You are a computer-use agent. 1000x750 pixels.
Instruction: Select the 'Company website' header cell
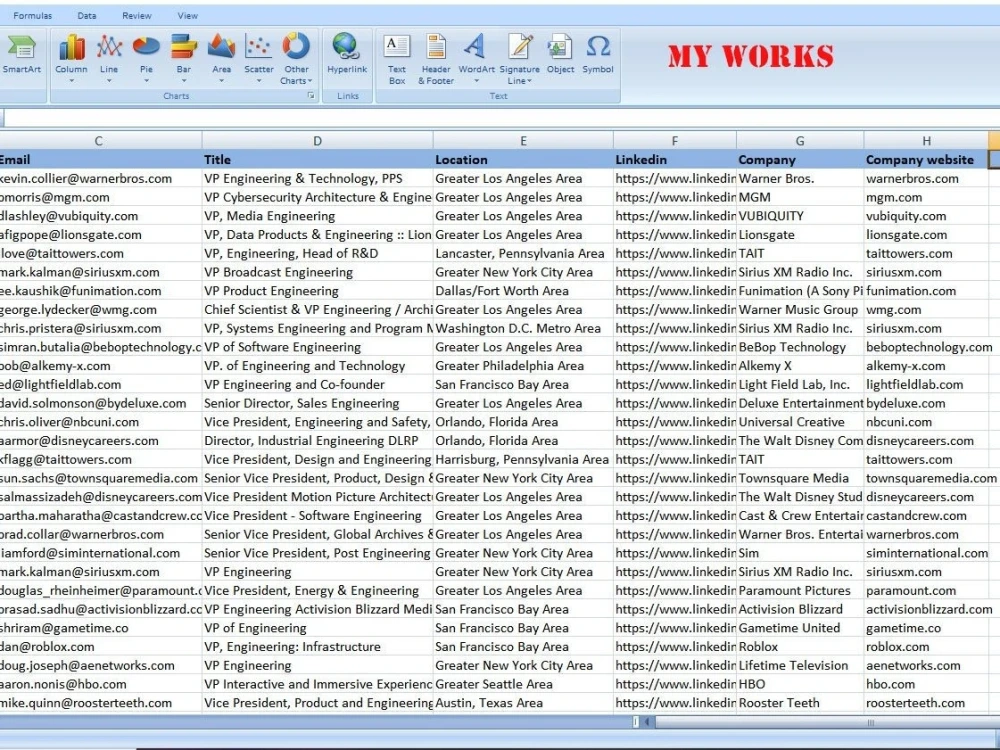926,159
